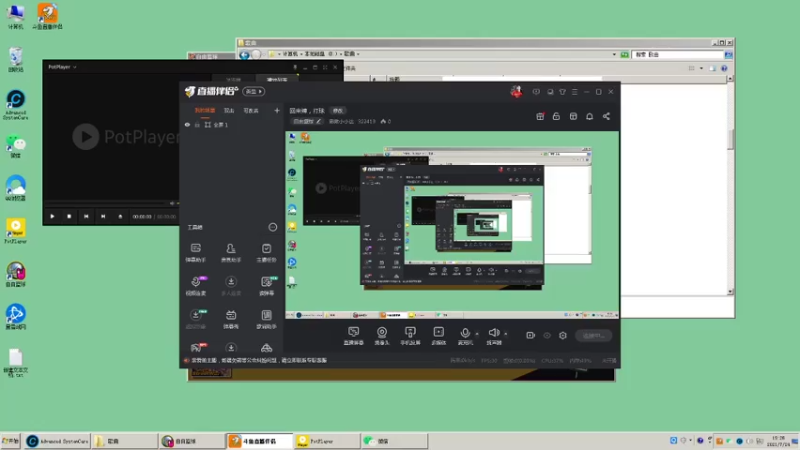Open streaming settings gear icon

(563, 335)
